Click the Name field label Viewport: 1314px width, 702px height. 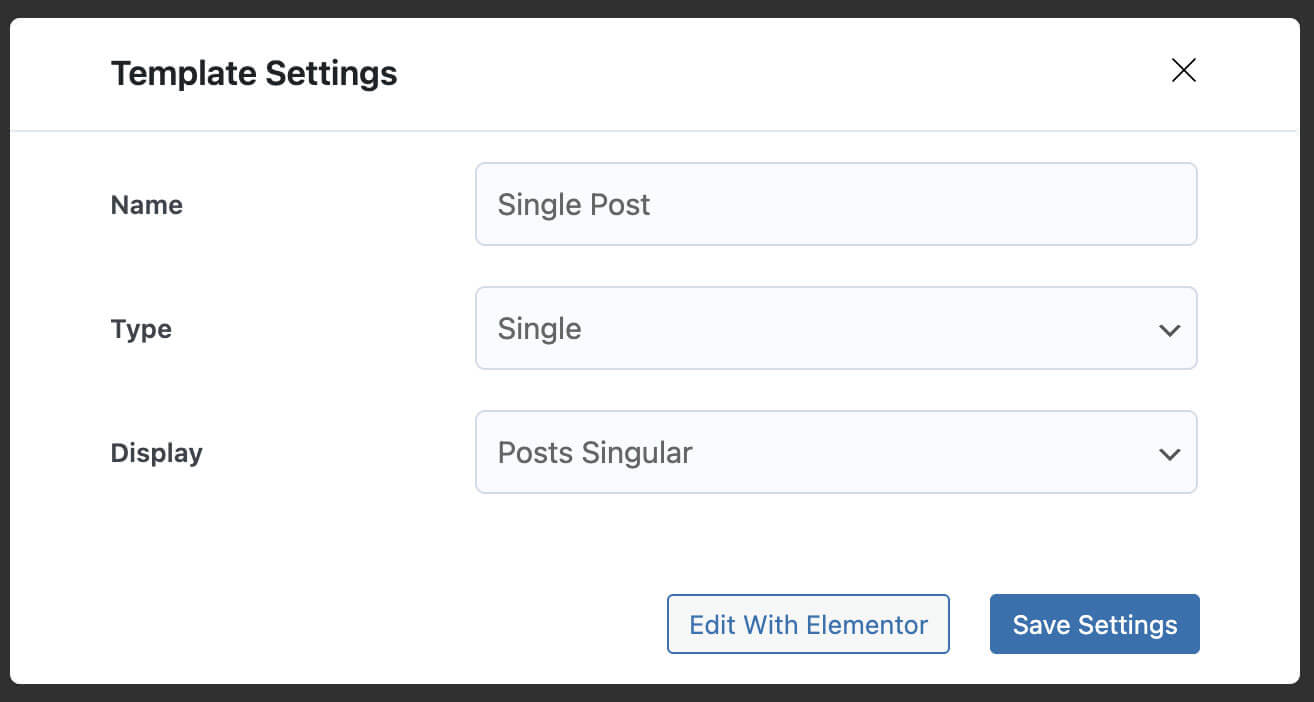point(146,205)
